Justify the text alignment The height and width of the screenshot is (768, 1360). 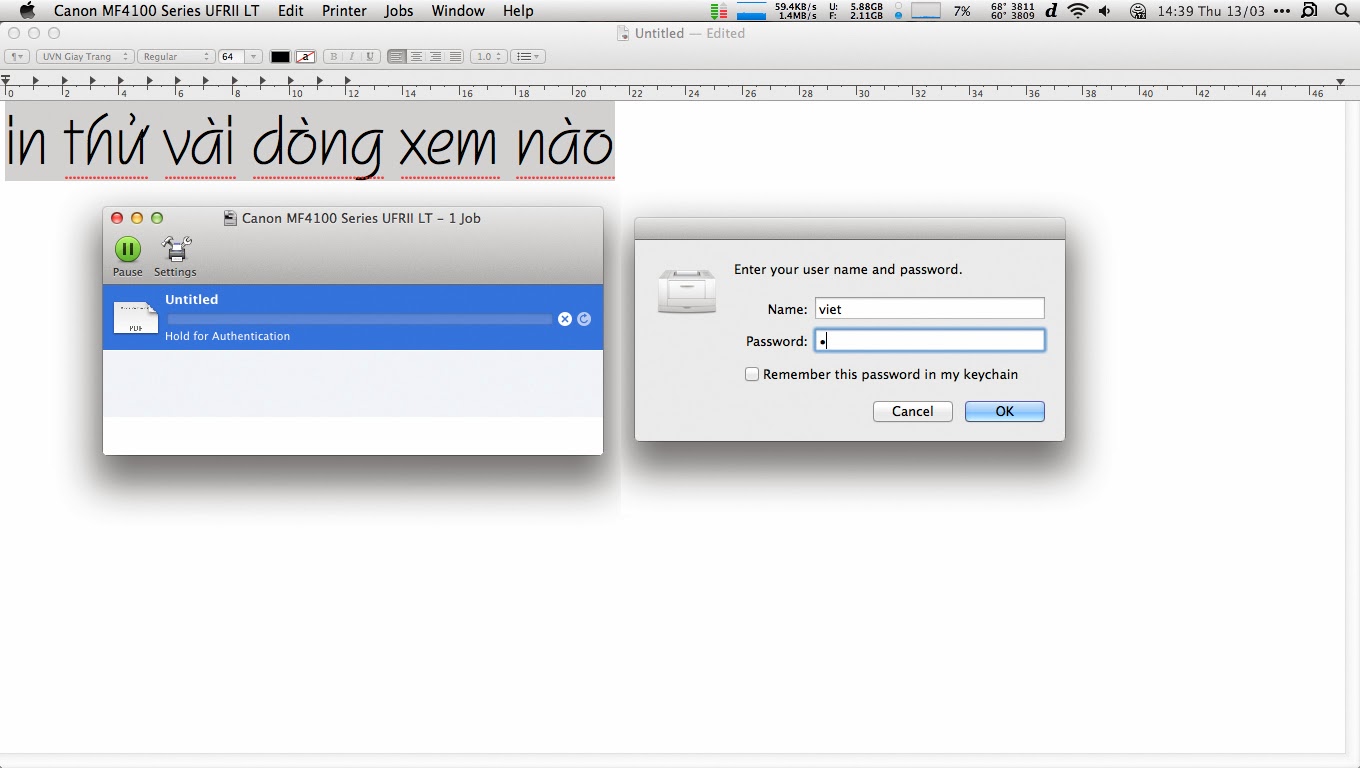[x=455, y=57]
